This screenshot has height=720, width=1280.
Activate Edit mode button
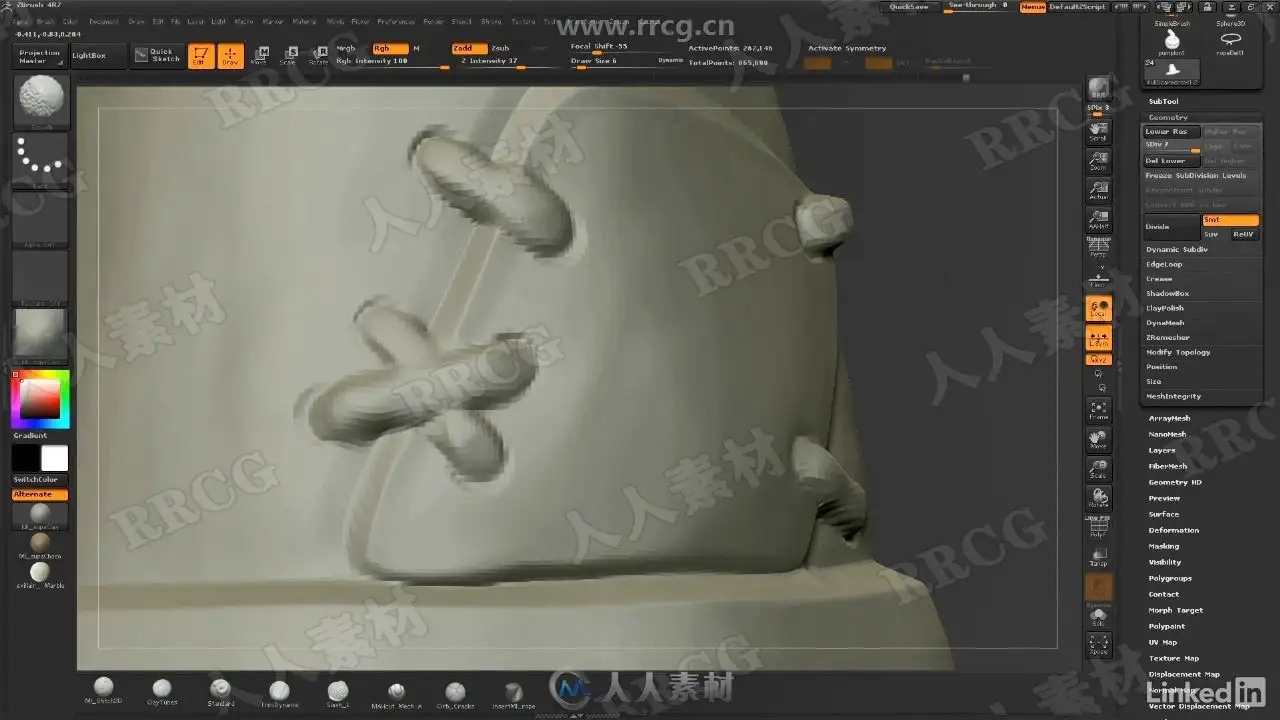click(x=201, y=56)
